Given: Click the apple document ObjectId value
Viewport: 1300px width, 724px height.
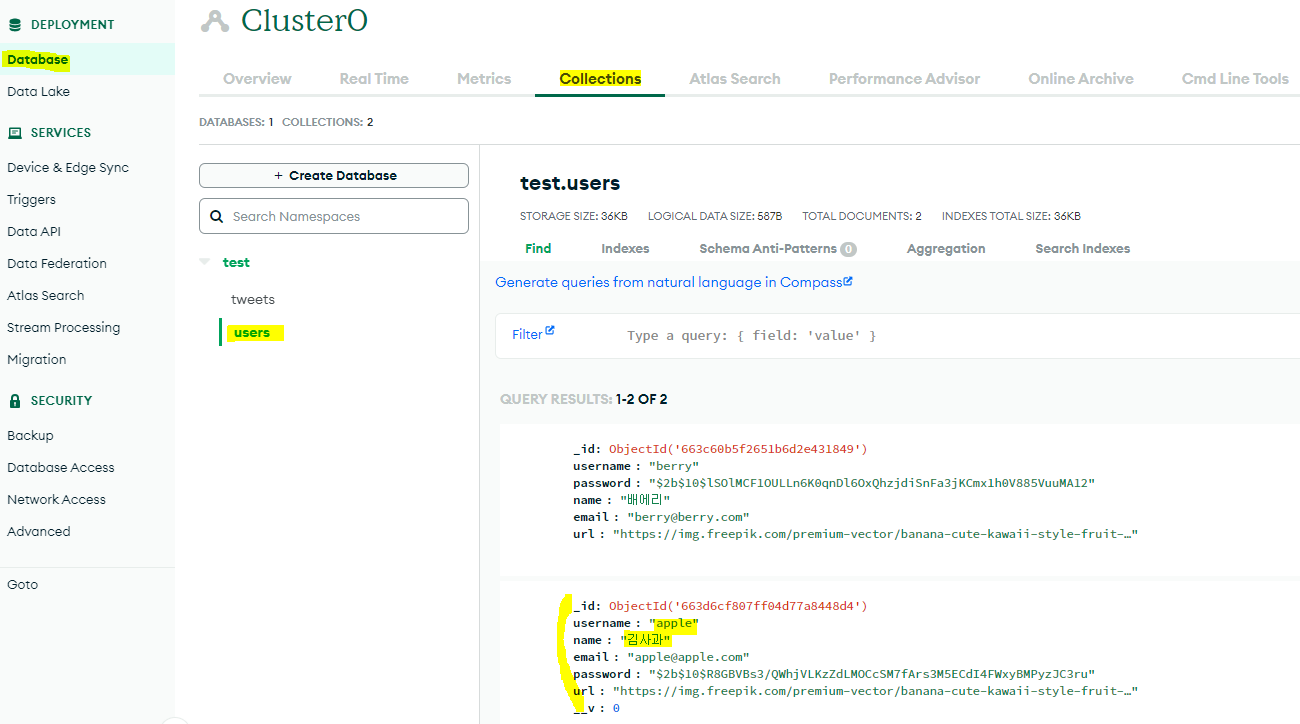Looking at the screenshot, I should [x=738, y=606].
